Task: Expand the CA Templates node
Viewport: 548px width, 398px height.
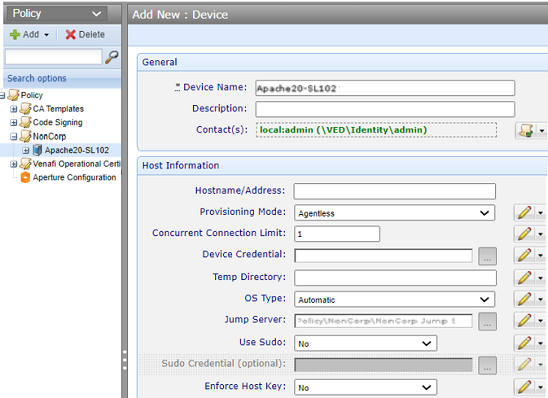Action: pos(14,109)
